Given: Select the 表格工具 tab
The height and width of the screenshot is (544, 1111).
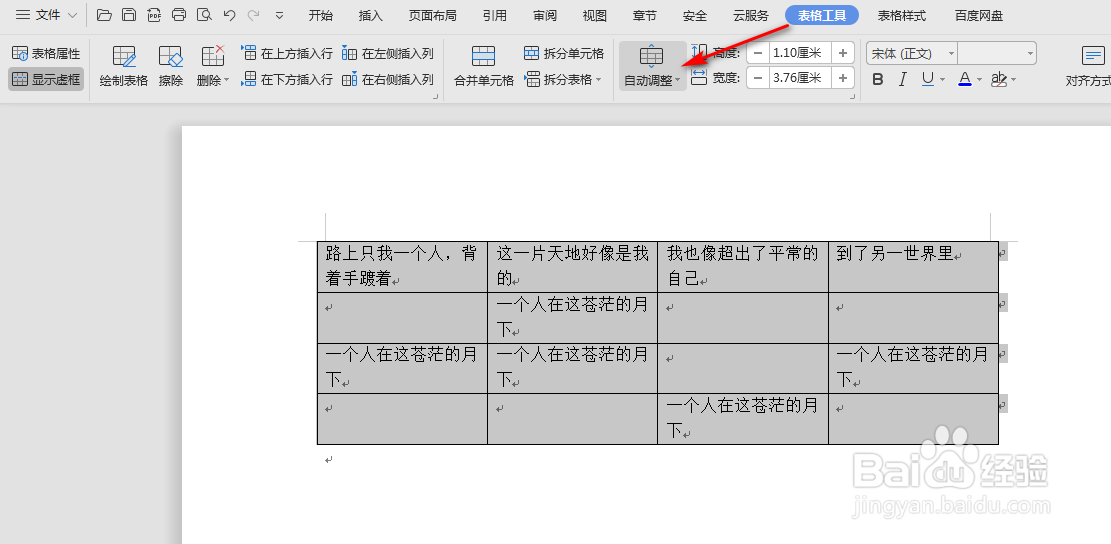Looking at the screenshot, I should (822, 15).
